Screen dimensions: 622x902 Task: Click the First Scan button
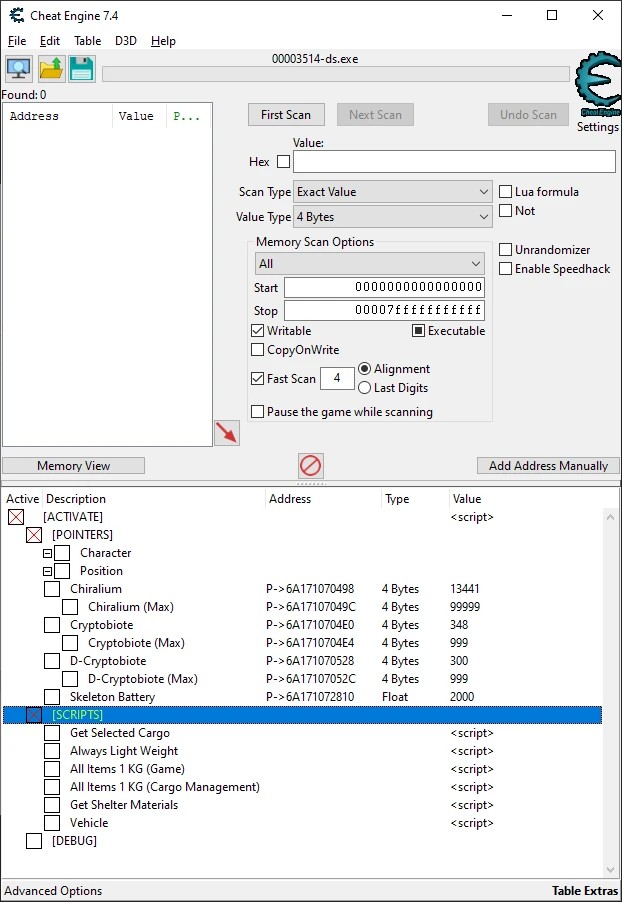[x=286, y=114]
